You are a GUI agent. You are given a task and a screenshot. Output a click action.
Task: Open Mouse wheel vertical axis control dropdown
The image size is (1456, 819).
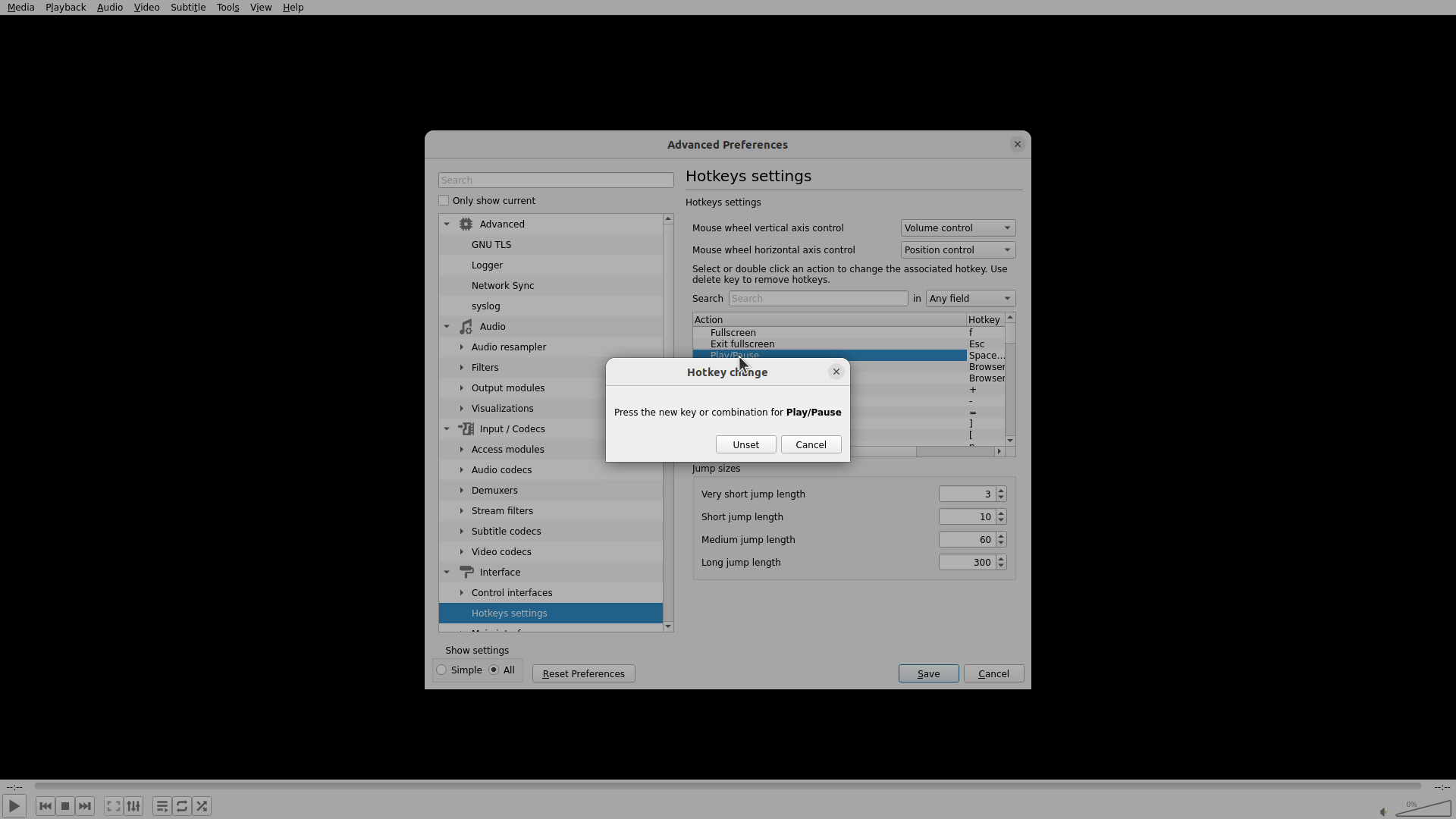click(x=957, y=228)
